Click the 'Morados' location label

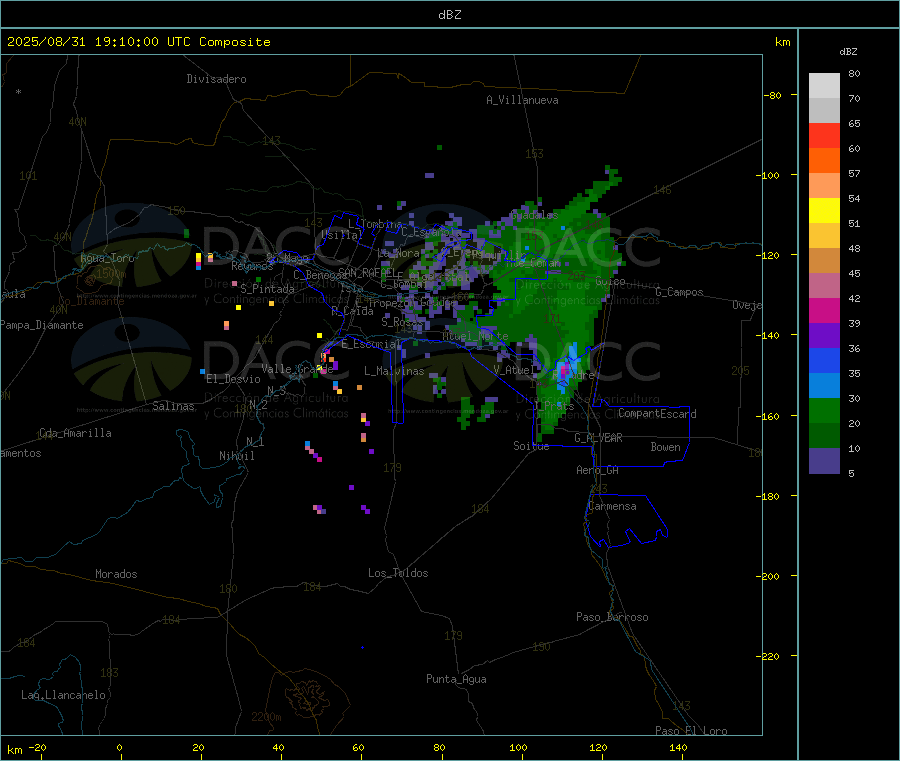click(116, 574)
